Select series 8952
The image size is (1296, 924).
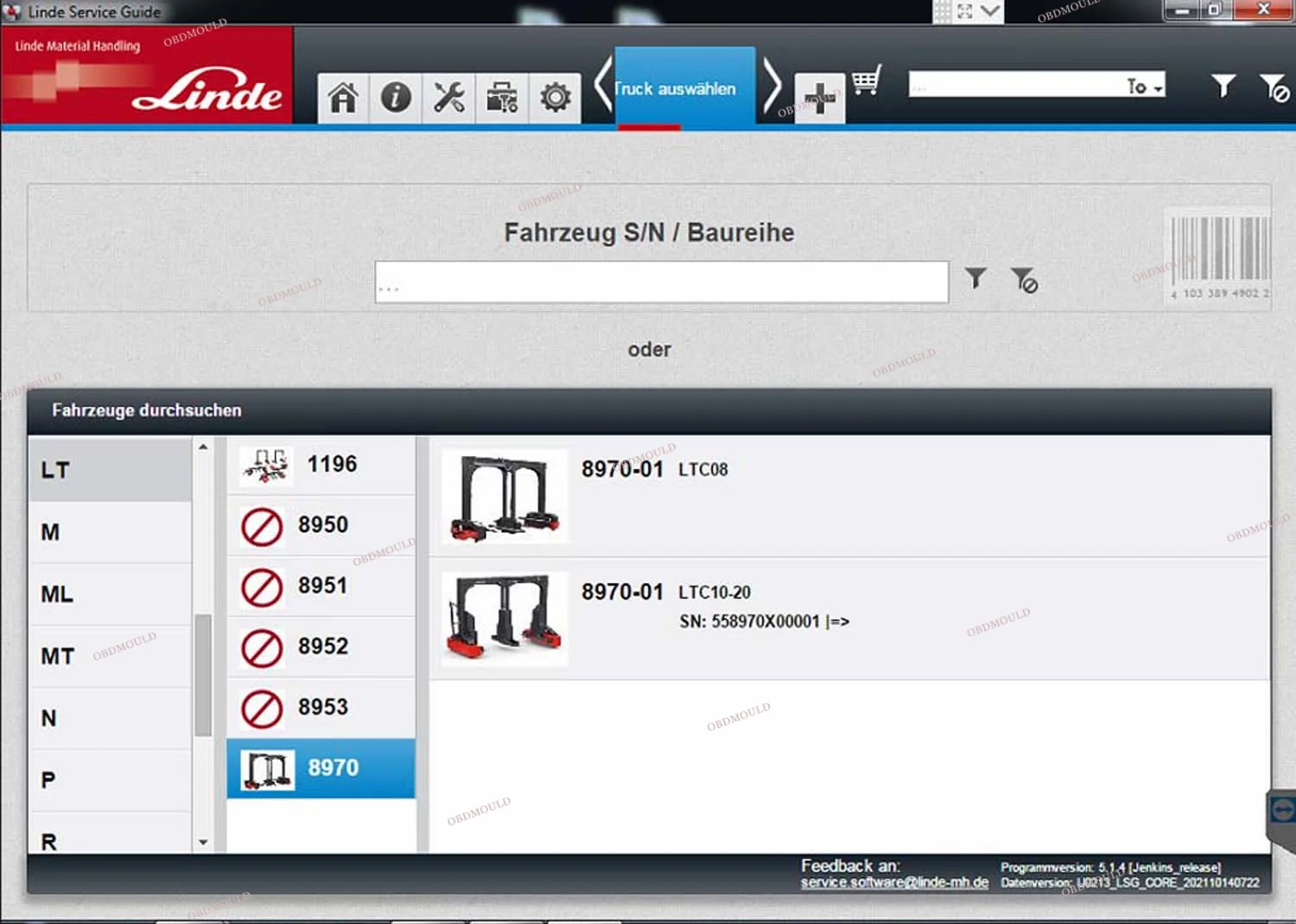point(321,647)
